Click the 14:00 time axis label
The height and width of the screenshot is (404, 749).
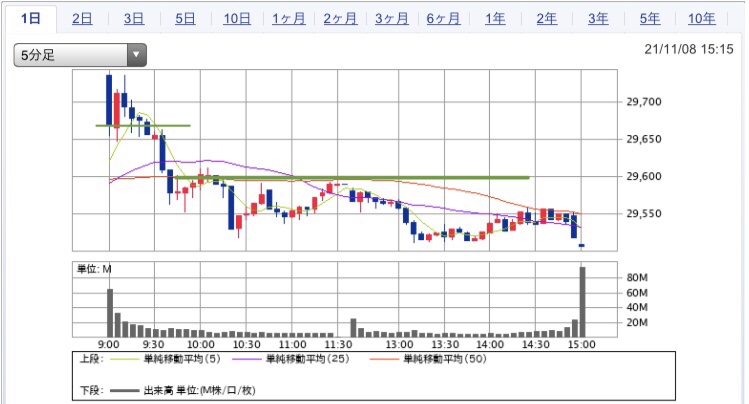490,344
